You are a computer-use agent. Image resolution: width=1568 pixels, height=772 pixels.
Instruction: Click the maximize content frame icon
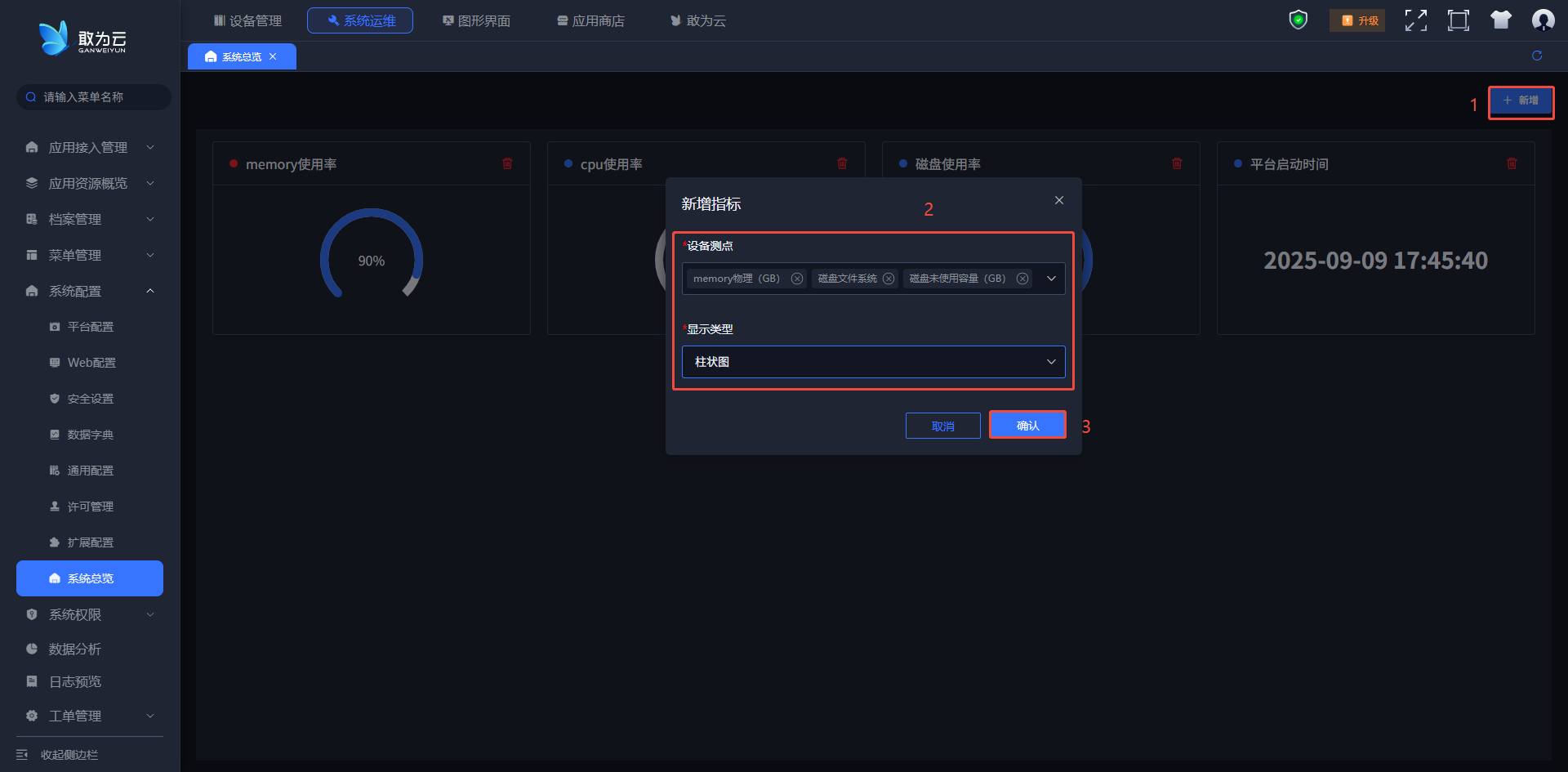tap(1459, 20)
